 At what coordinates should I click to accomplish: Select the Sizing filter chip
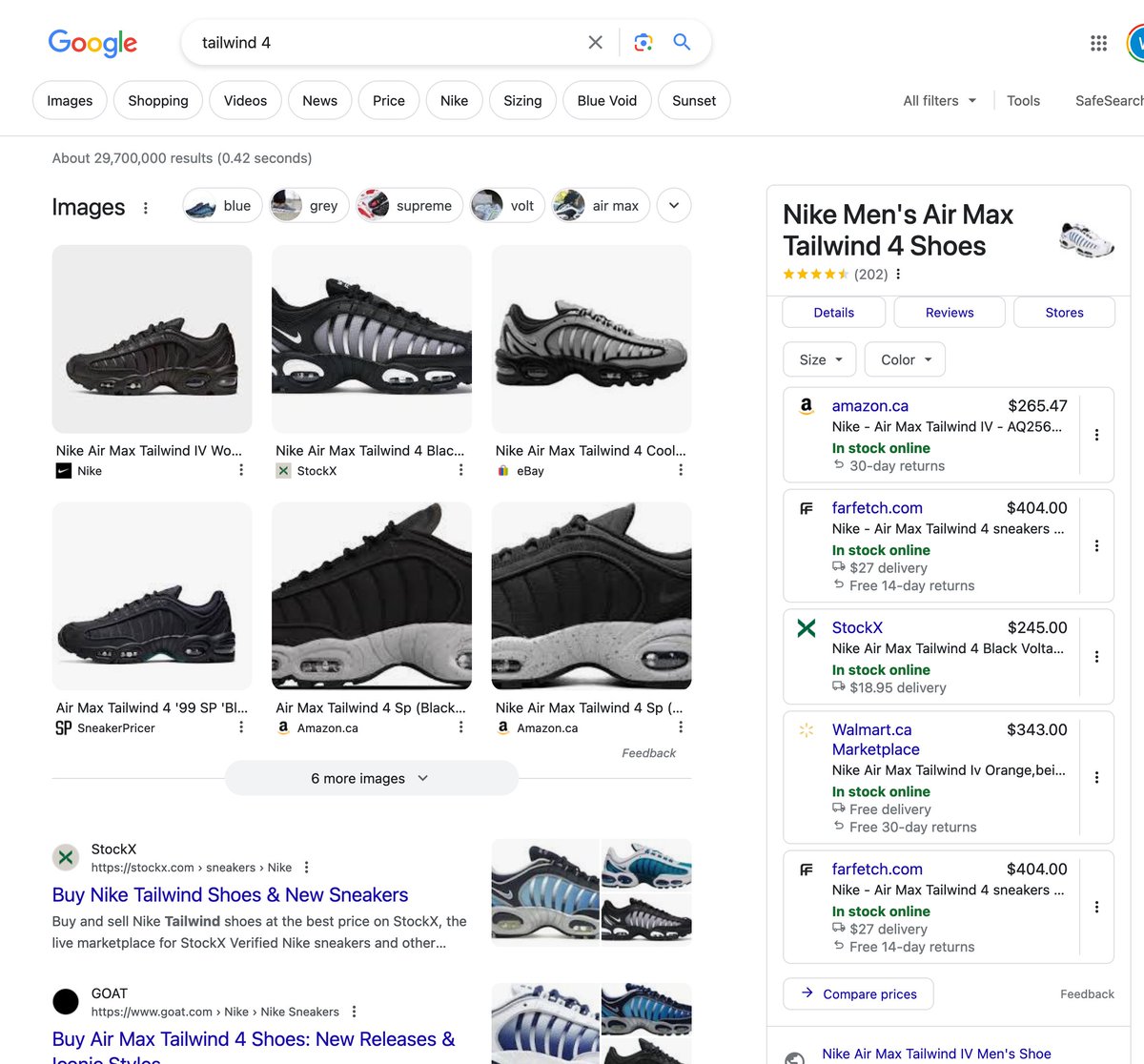[x=522, y=101]
